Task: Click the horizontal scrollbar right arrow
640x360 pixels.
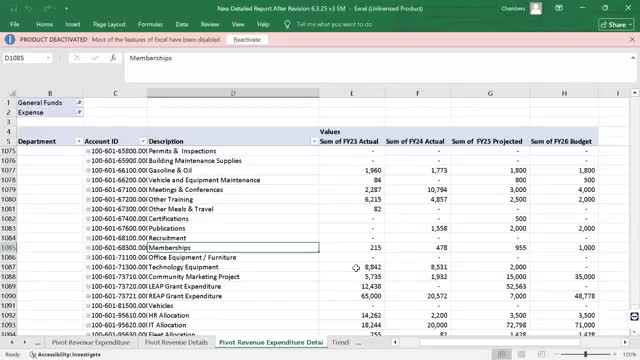Action: 625,342
